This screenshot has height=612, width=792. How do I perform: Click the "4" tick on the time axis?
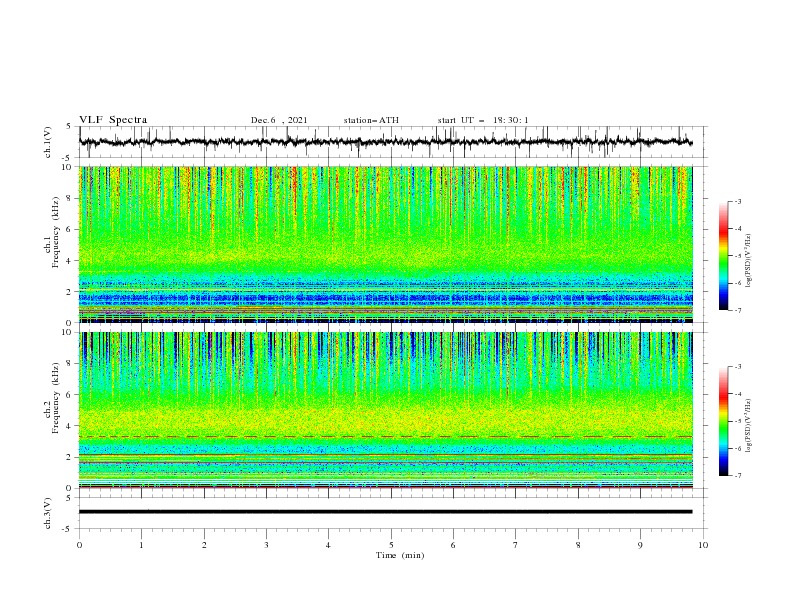pyautogui.click(x=328, y=545)
